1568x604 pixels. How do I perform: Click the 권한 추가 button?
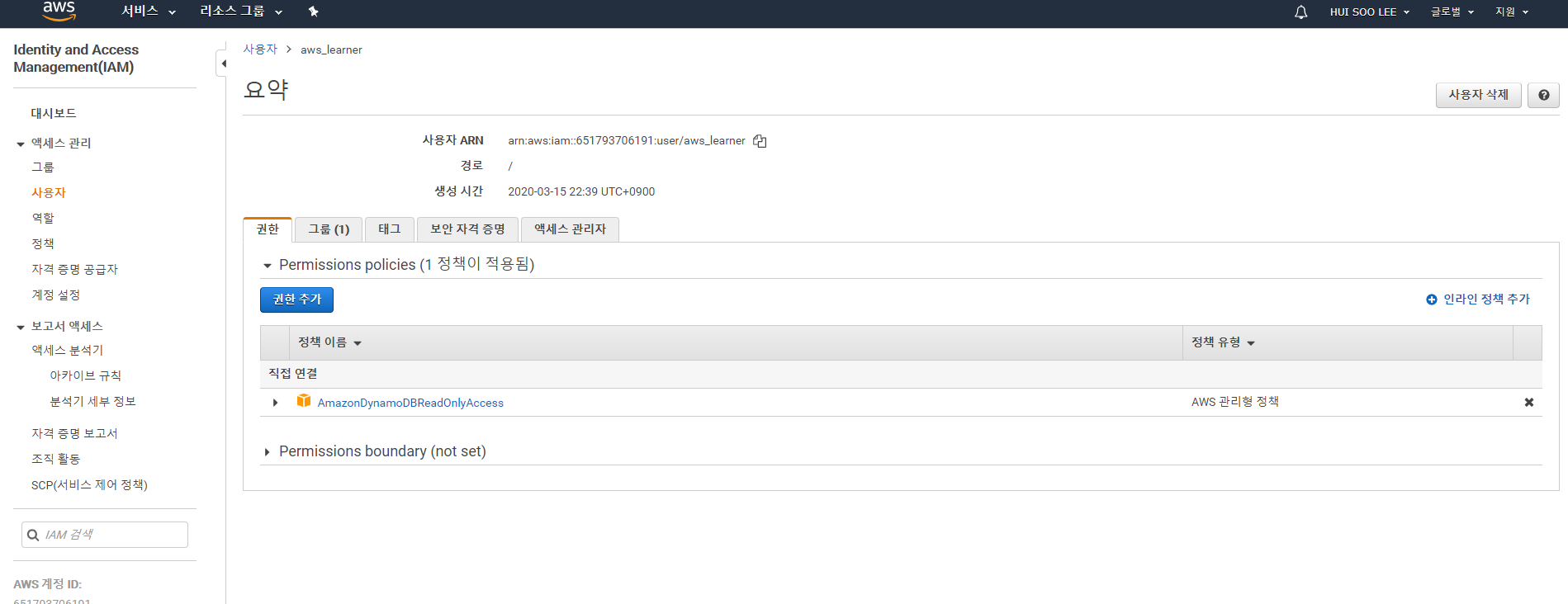pos(296,300)
